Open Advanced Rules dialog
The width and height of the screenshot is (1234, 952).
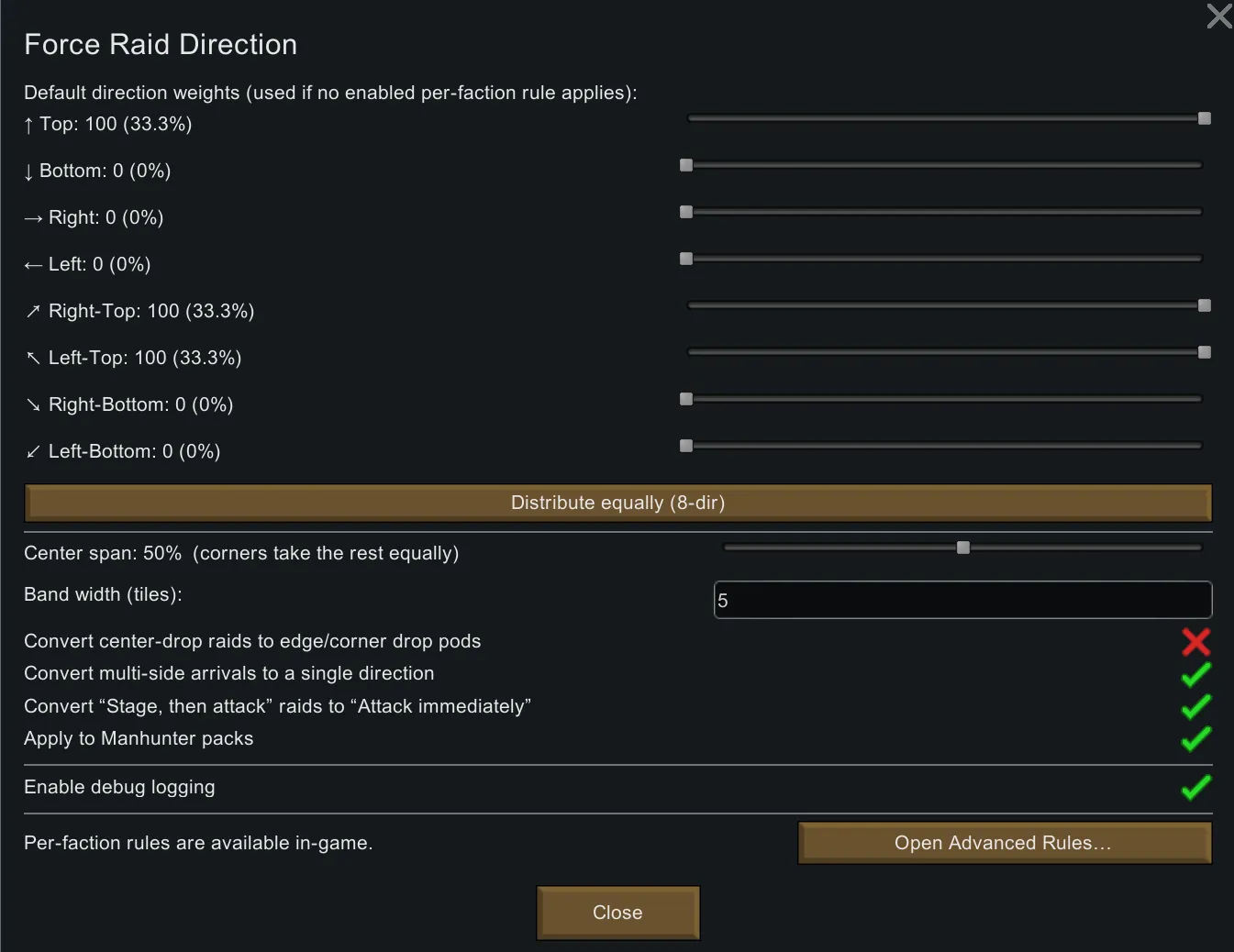tap(1004, 843)
